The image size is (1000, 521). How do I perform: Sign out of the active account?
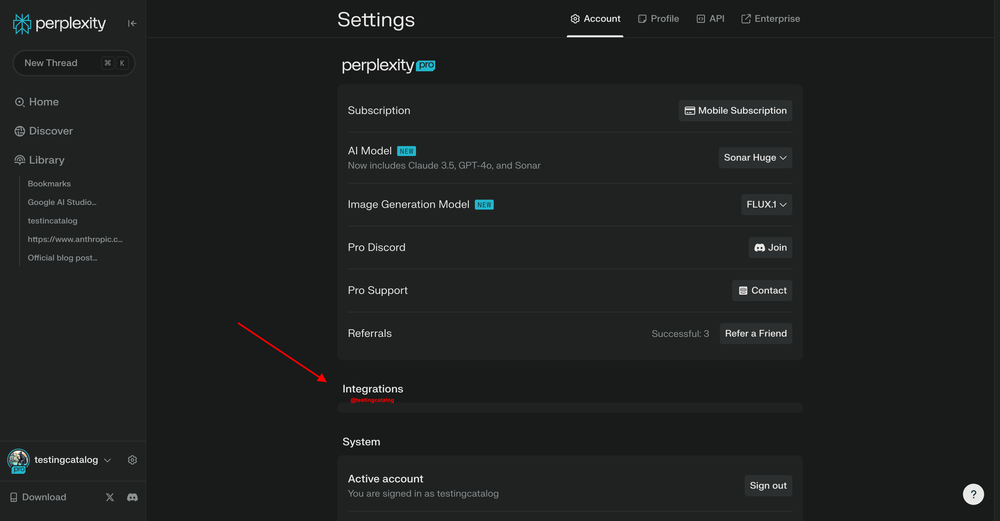pos(767,485)
